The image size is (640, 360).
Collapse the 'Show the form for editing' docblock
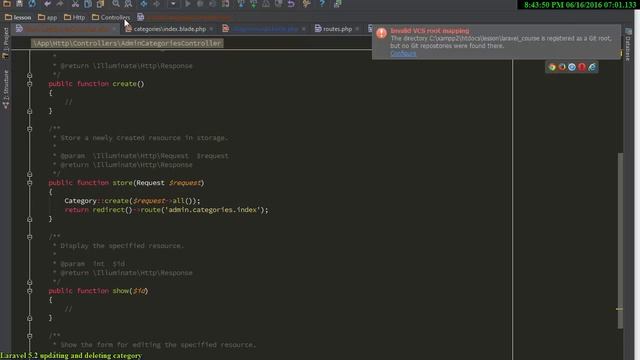(x=29, y=336)
